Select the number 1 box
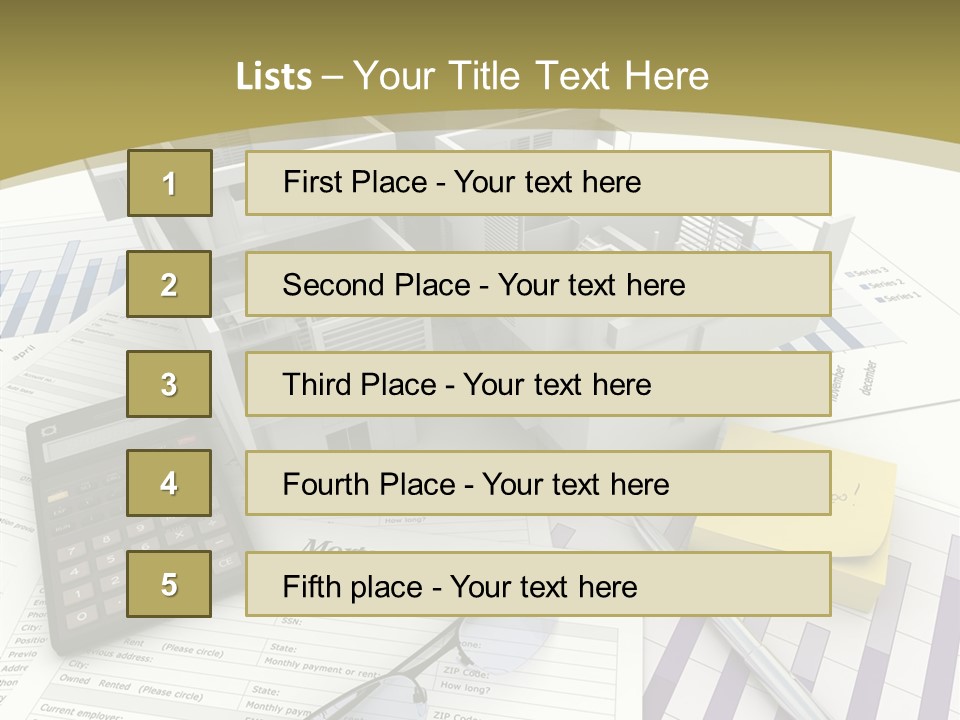The width and height of the screenshot is (960, 720). coord(170,183)
